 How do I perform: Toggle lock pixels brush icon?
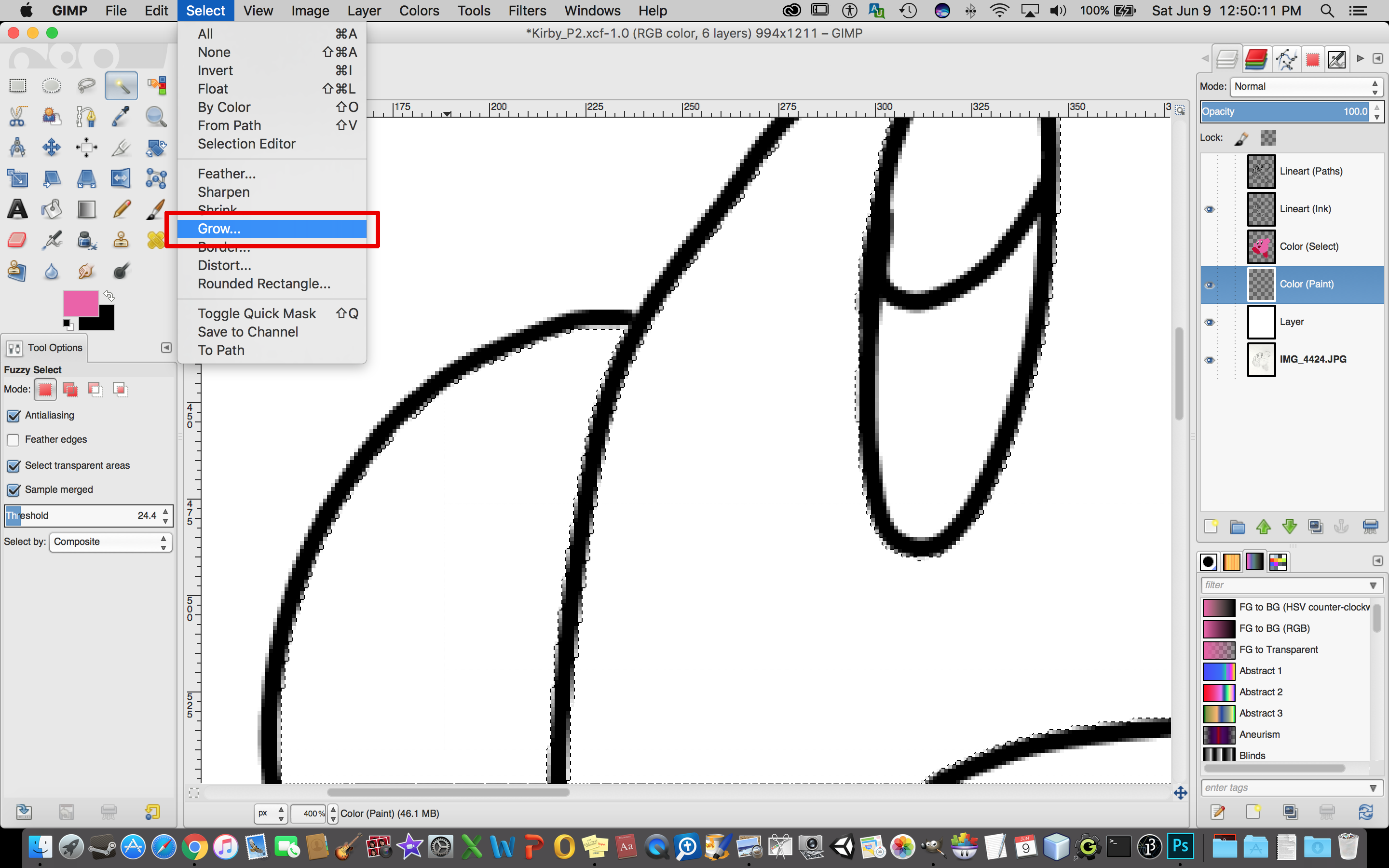click(1241, 138)
